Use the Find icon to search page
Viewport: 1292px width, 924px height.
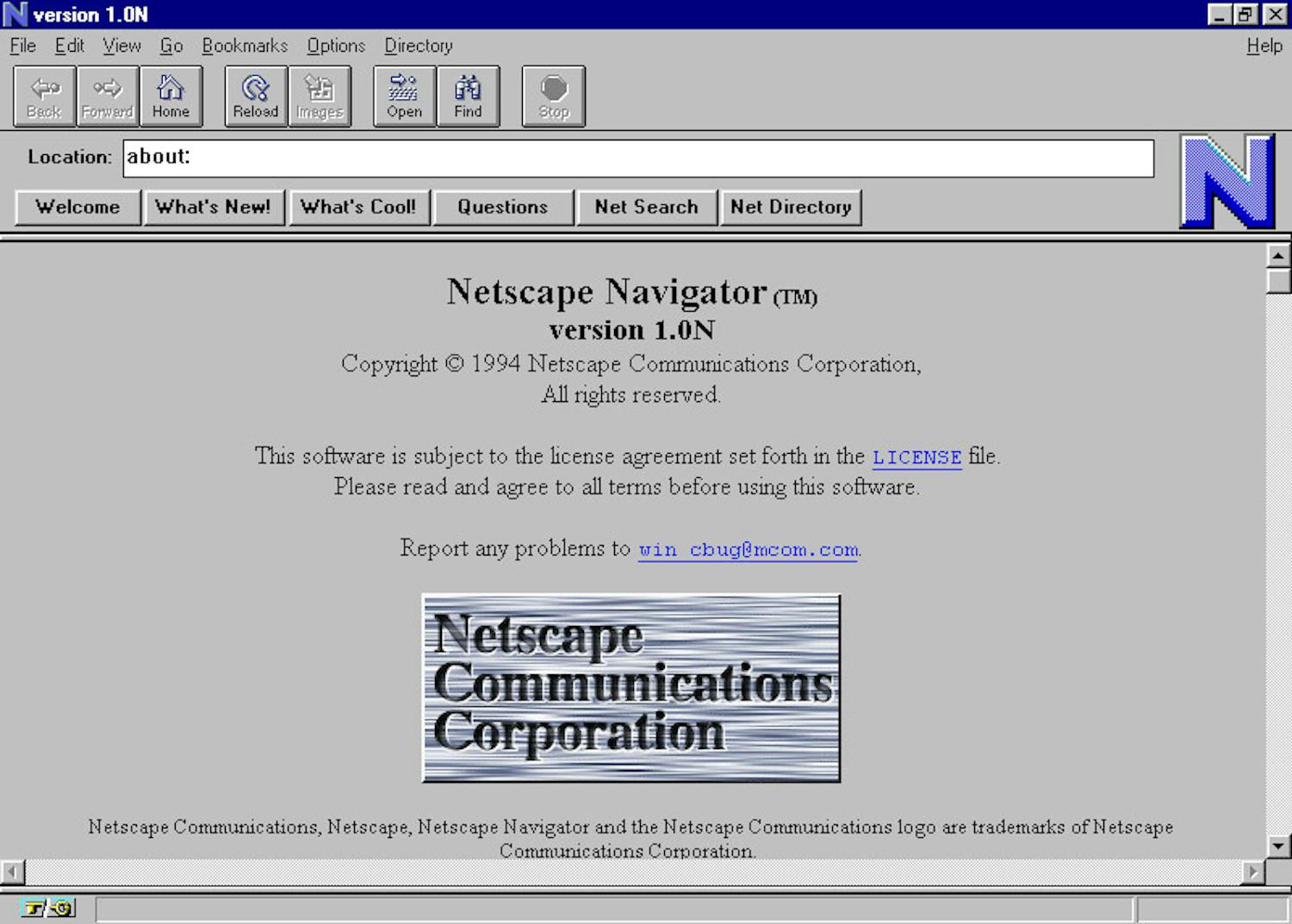point(468,95)
